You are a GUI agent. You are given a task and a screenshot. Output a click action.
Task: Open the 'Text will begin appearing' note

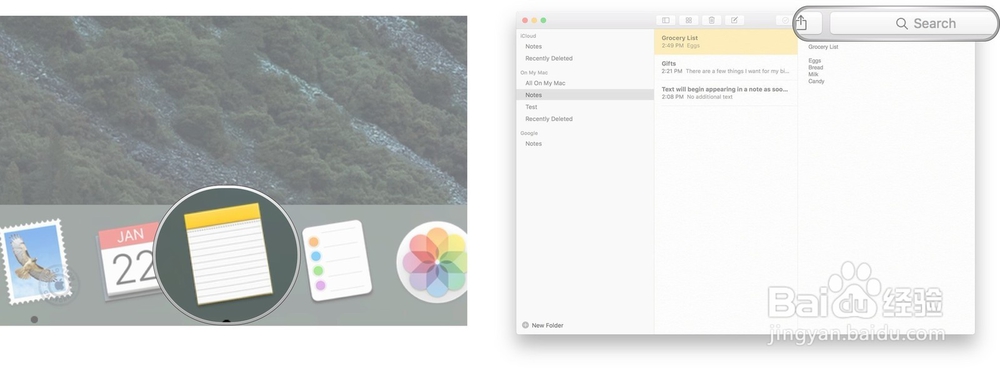point(726,93)
